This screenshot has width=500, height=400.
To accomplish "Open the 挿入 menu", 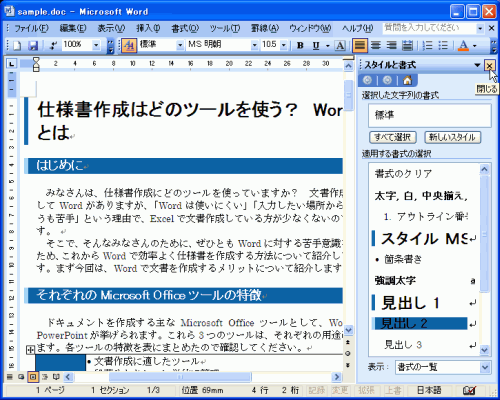I will click(148, 29).
